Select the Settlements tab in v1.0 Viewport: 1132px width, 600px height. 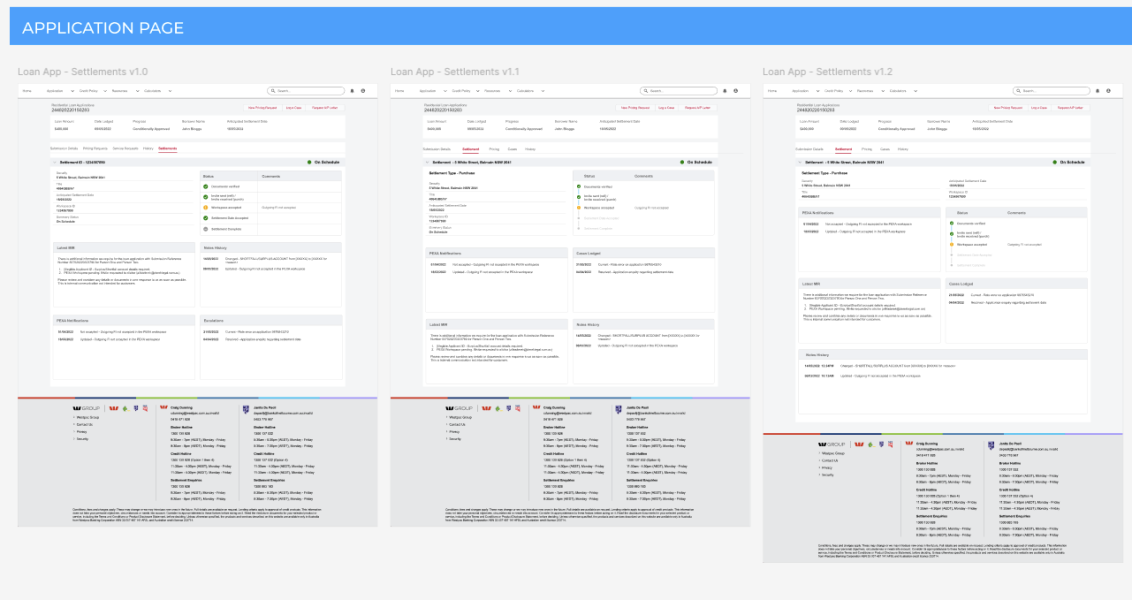click(167, 149)
